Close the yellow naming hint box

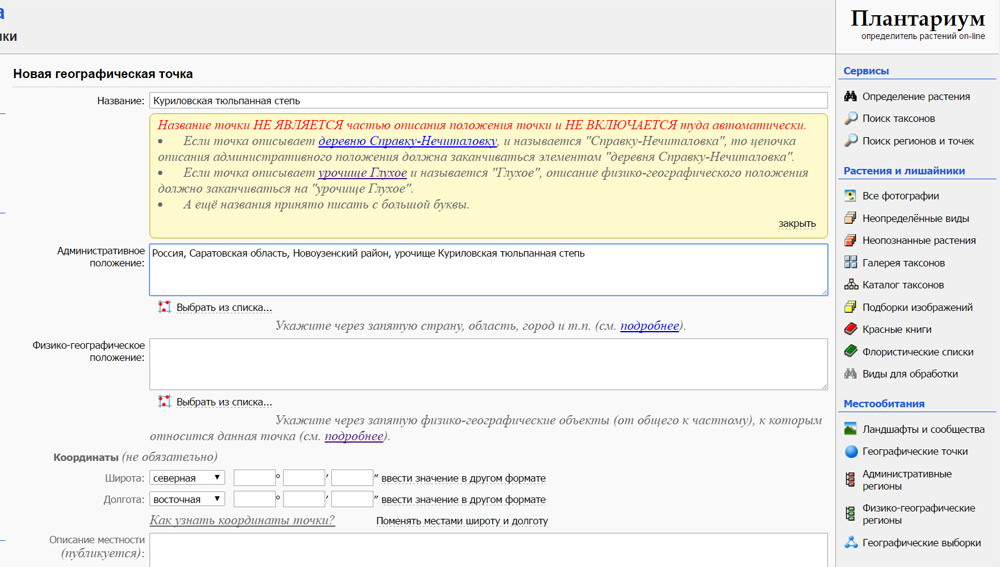point(797,224)
